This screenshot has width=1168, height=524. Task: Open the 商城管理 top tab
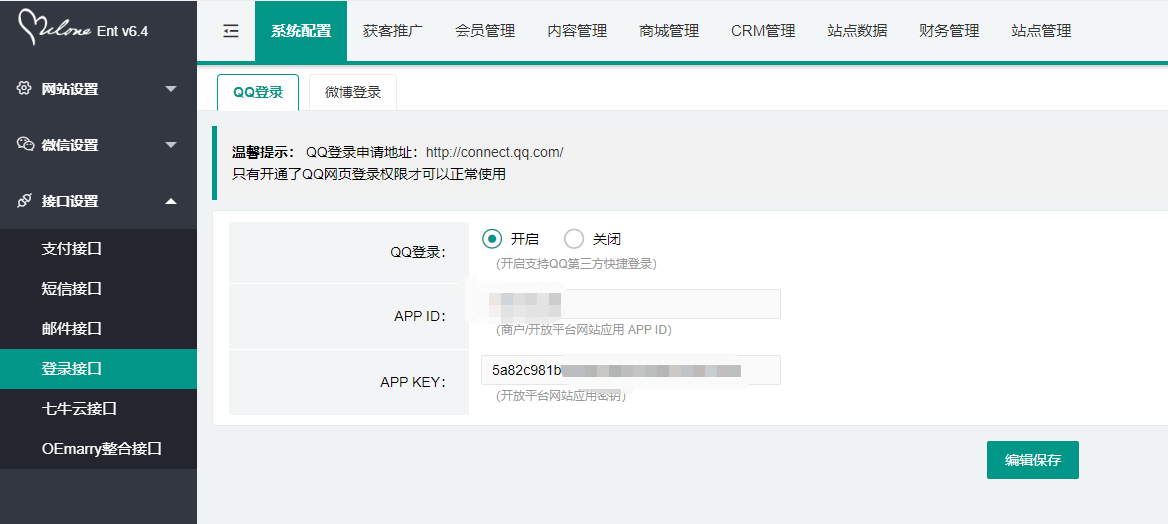pyautogui.click(x=669, y=31)
